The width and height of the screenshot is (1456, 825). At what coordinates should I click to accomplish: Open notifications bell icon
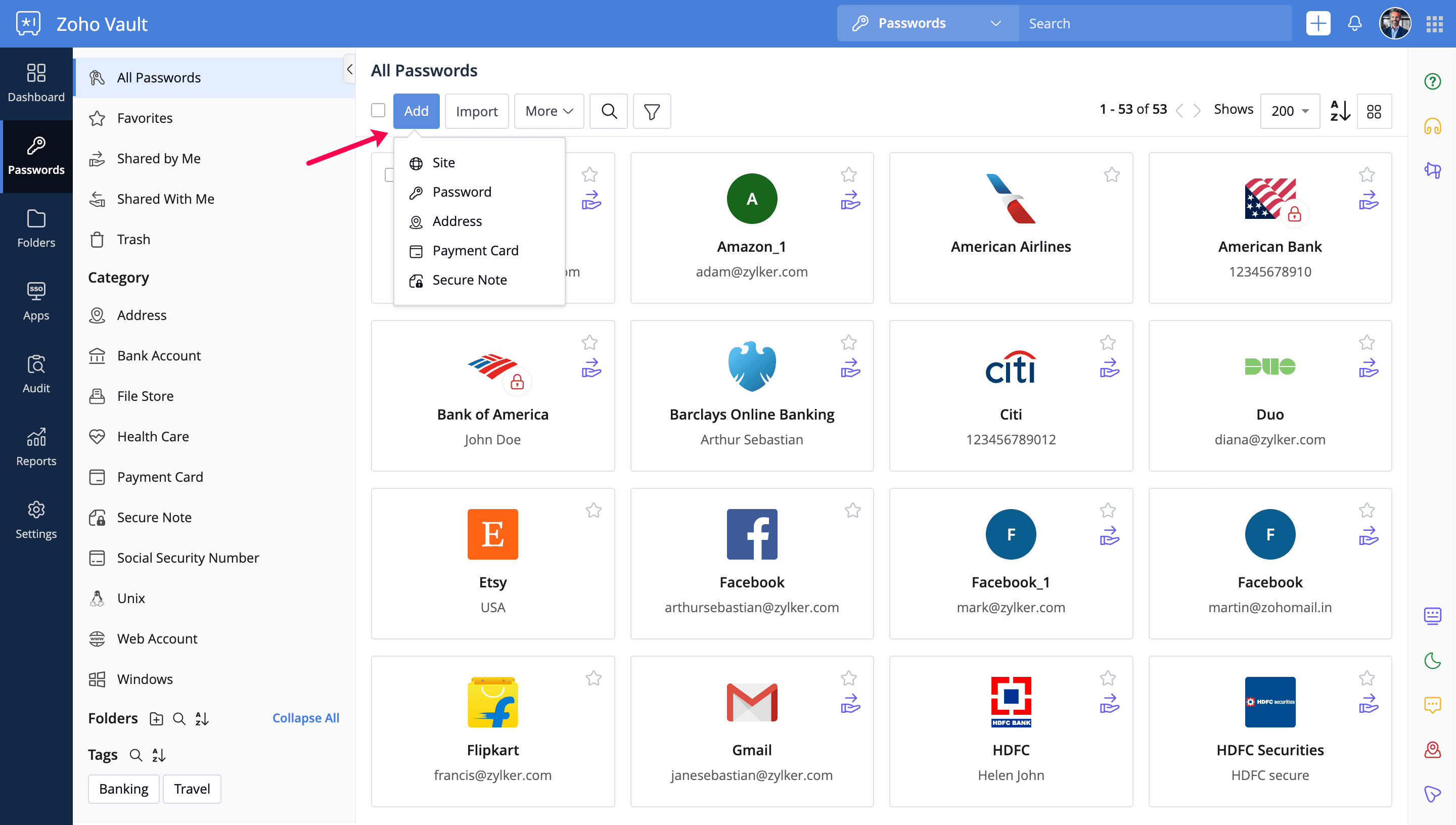[1354, 24]
